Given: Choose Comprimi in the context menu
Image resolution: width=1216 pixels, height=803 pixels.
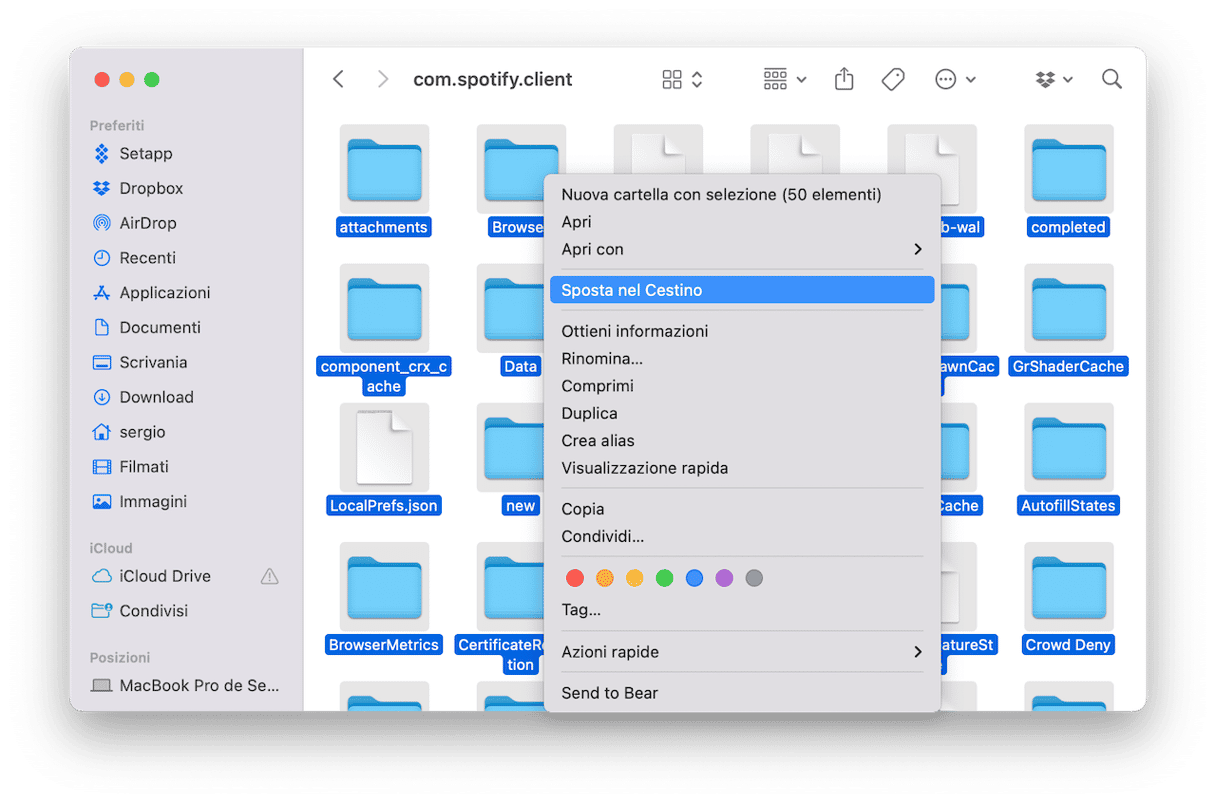Looking at the screenshot, I should pos(742,386).
